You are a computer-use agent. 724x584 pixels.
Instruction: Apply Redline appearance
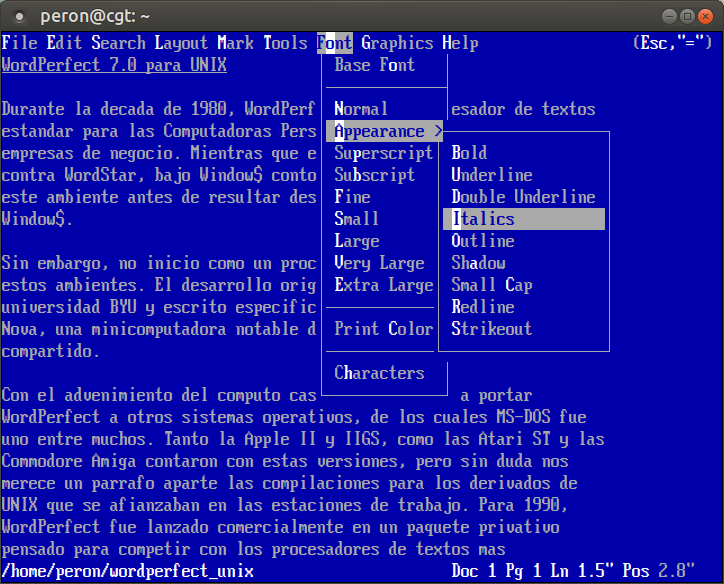point(483,307)
